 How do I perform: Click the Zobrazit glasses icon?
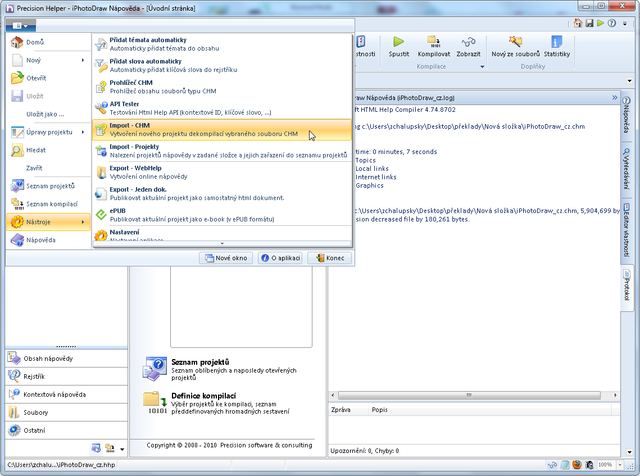pyautogui.click(x=468, y=42)
